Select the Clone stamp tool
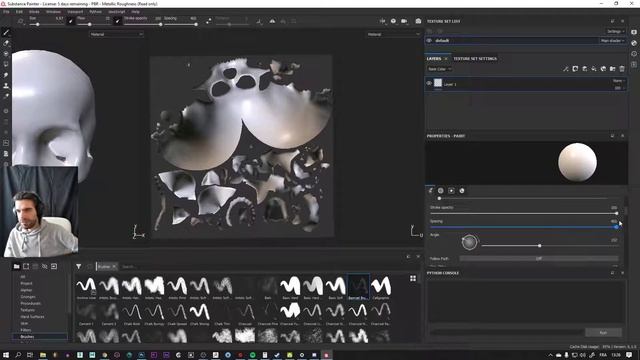640x360 pixels. [6, 86]
